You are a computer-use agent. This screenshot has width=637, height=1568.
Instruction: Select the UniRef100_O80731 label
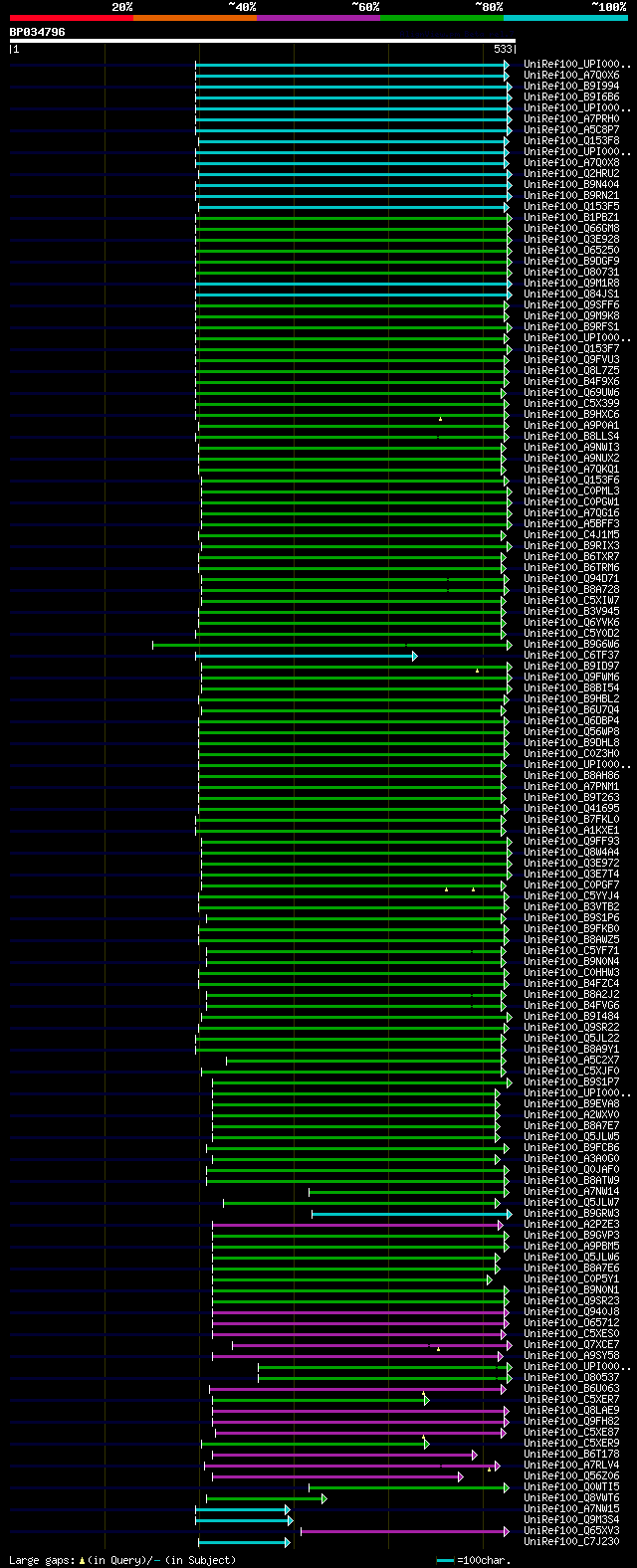pyautogui.click(x=571, y=273)
